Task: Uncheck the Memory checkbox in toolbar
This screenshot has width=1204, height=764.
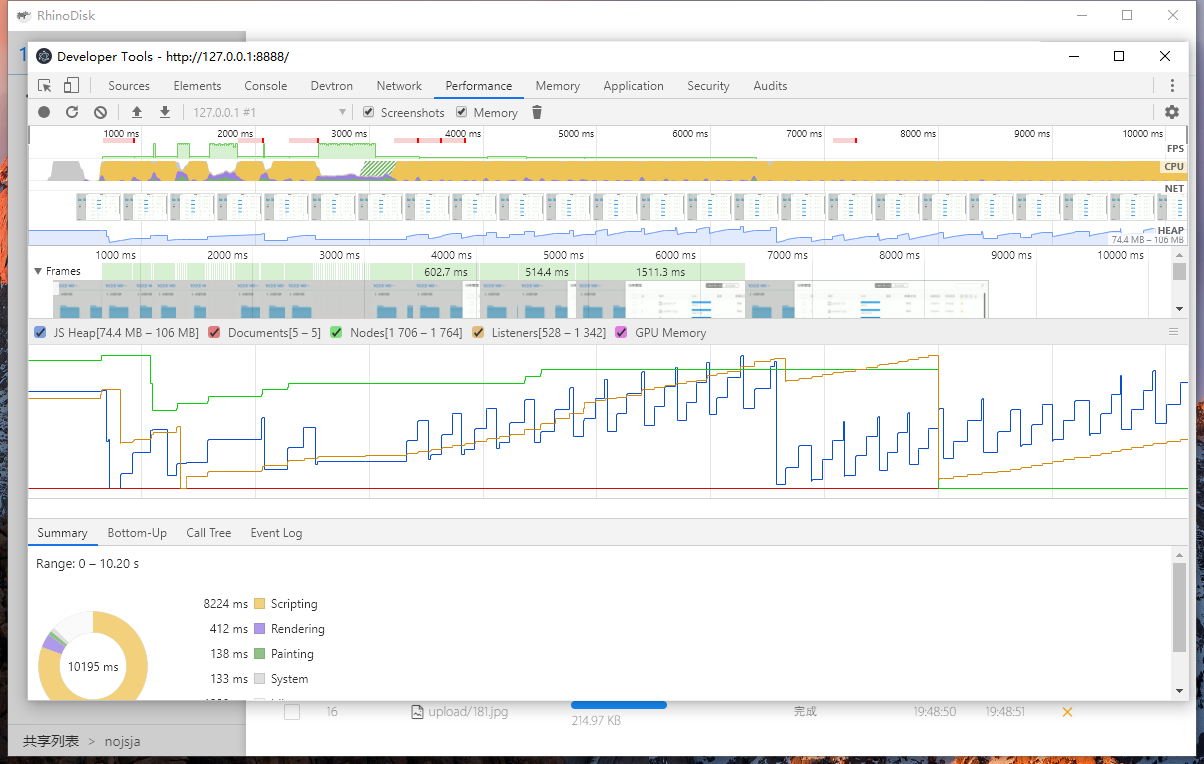Action: click(462, 113)
